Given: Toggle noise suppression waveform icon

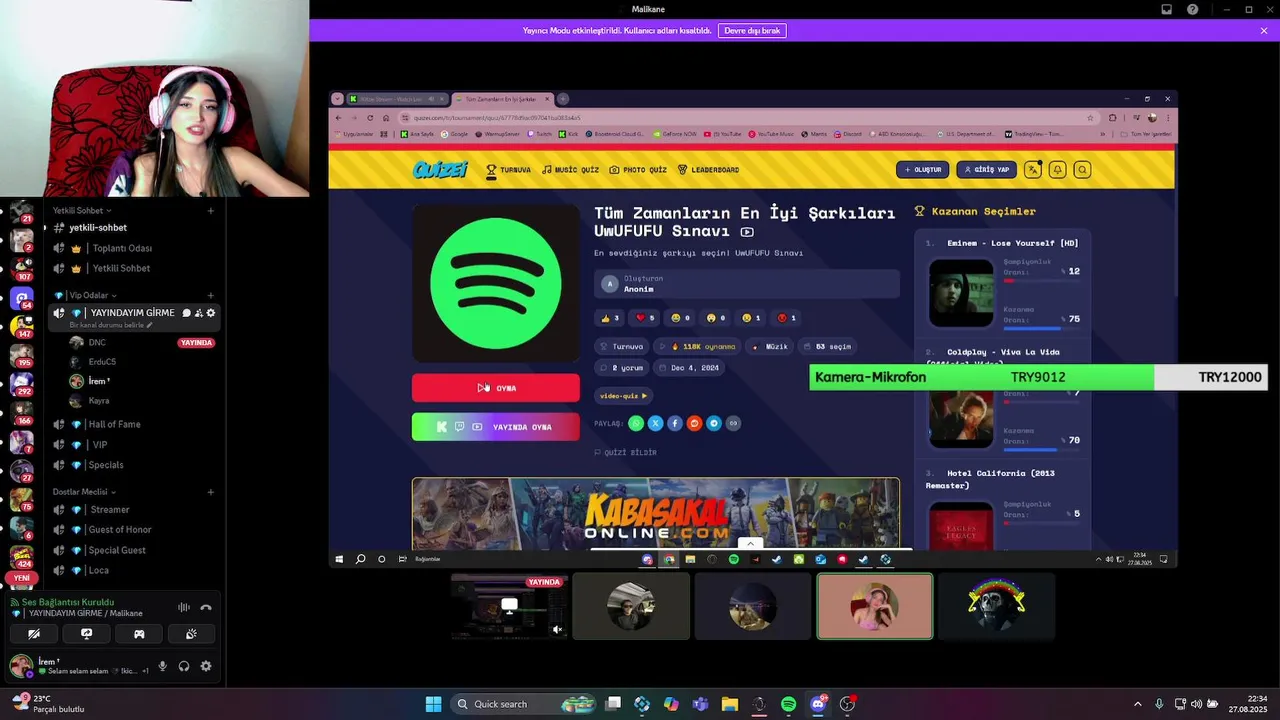Looking at the screenshot, I should [184, 607].
